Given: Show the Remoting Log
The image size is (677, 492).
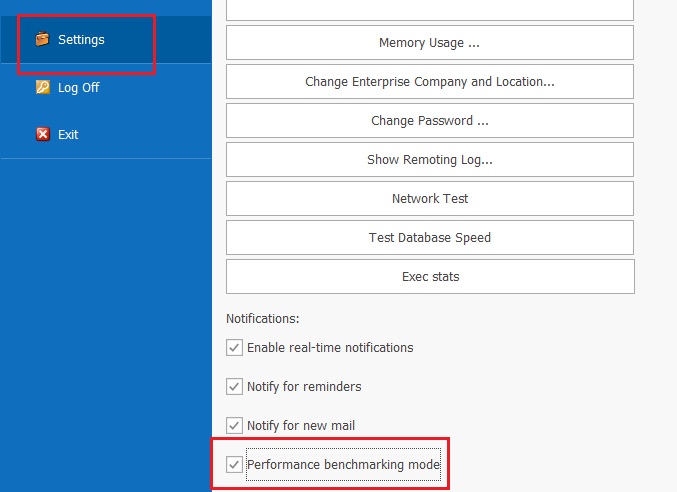Looking at the screenshot, I should 430,160.
